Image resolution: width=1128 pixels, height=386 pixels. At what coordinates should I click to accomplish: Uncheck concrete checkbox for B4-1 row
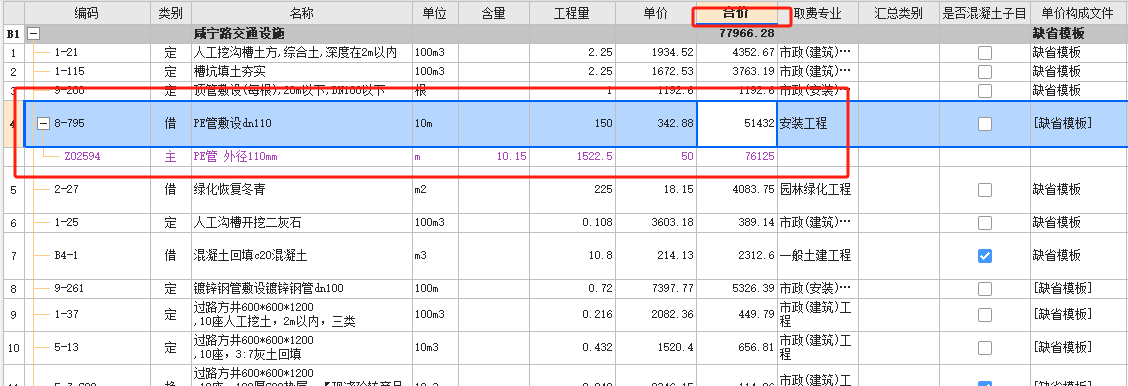984,256
